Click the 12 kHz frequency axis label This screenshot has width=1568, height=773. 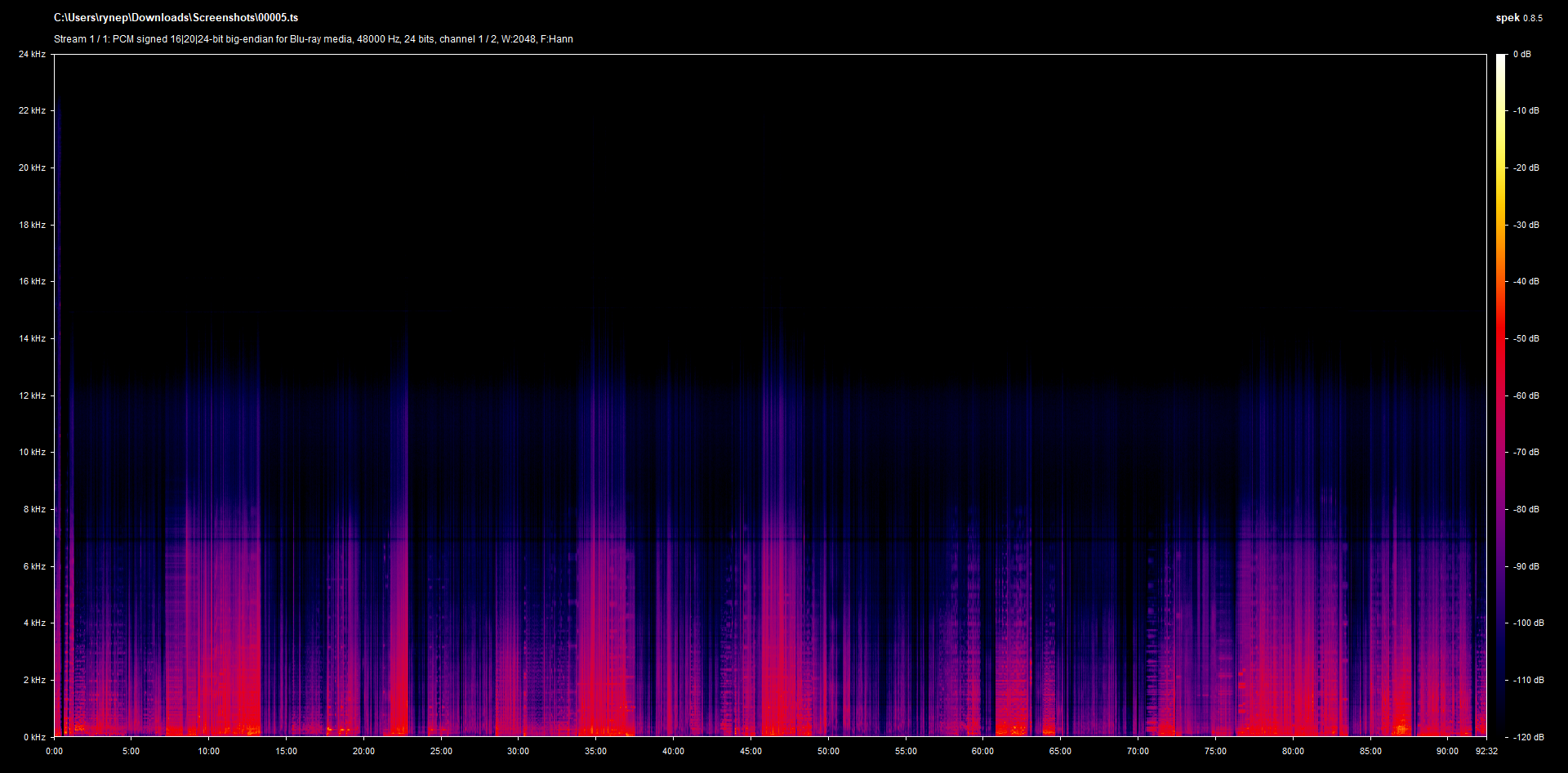pyautogui.click(x=32, y=395)
